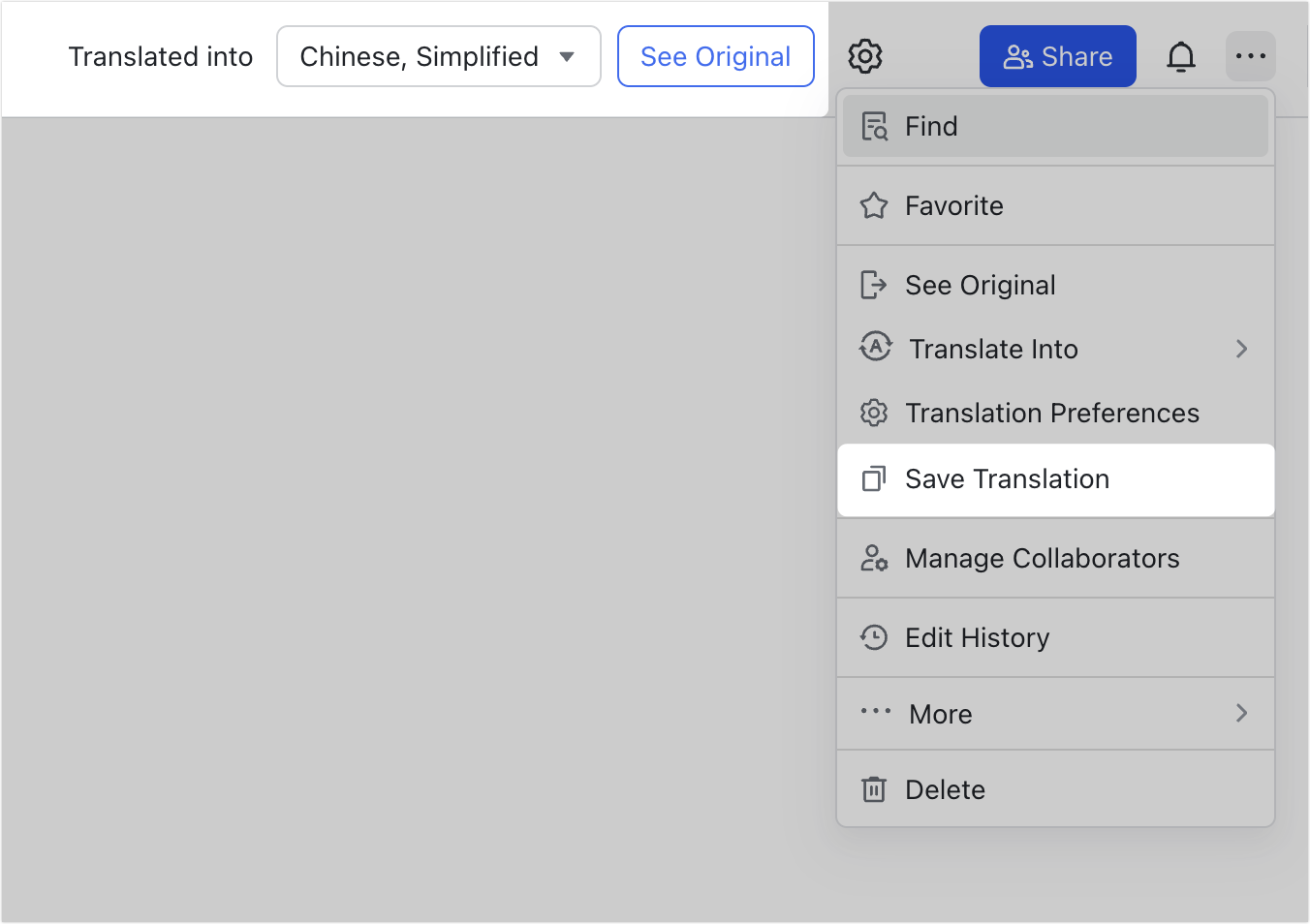Click the ellipsis more-options icon
The image size is (1310, 924).
pyautogui.click(x=1251, y=56)
